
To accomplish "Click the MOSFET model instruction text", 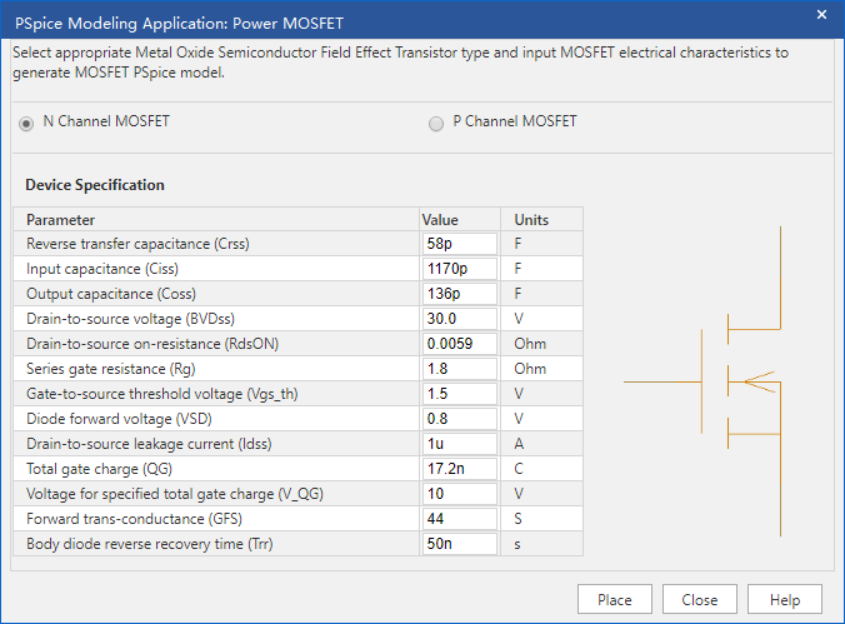I will pos(400,63).
